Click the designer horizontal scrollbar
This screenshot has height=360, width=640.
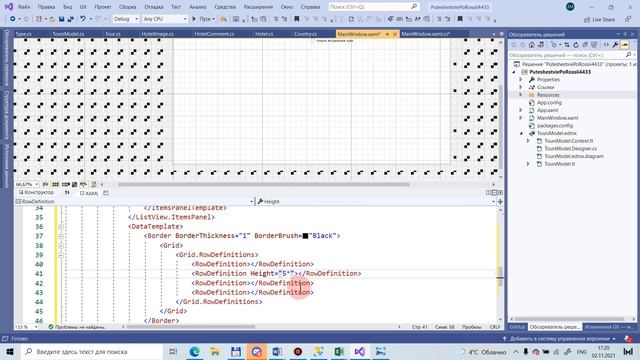pyautogui.click(x=264, y=184)
